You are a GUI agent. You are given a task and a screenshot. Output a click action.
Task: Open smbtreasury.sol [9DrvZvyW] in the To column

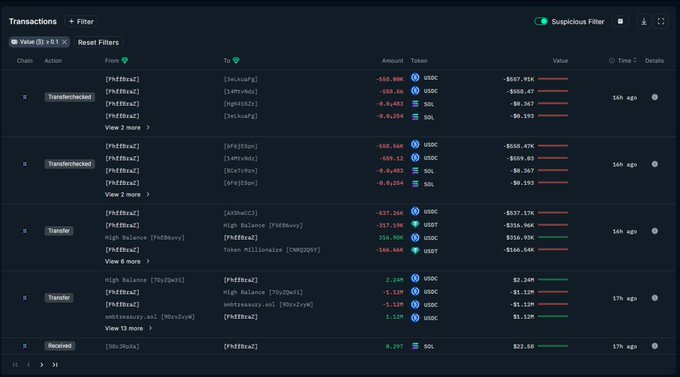(268, 304)
